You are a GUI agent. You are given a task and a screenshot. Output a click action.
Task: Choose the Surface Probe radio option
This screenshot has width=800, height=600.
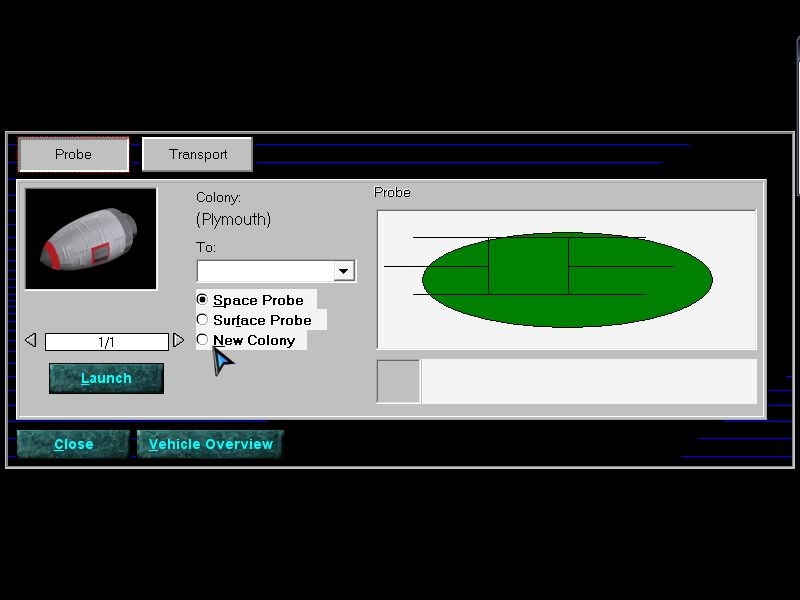point(203,320)
